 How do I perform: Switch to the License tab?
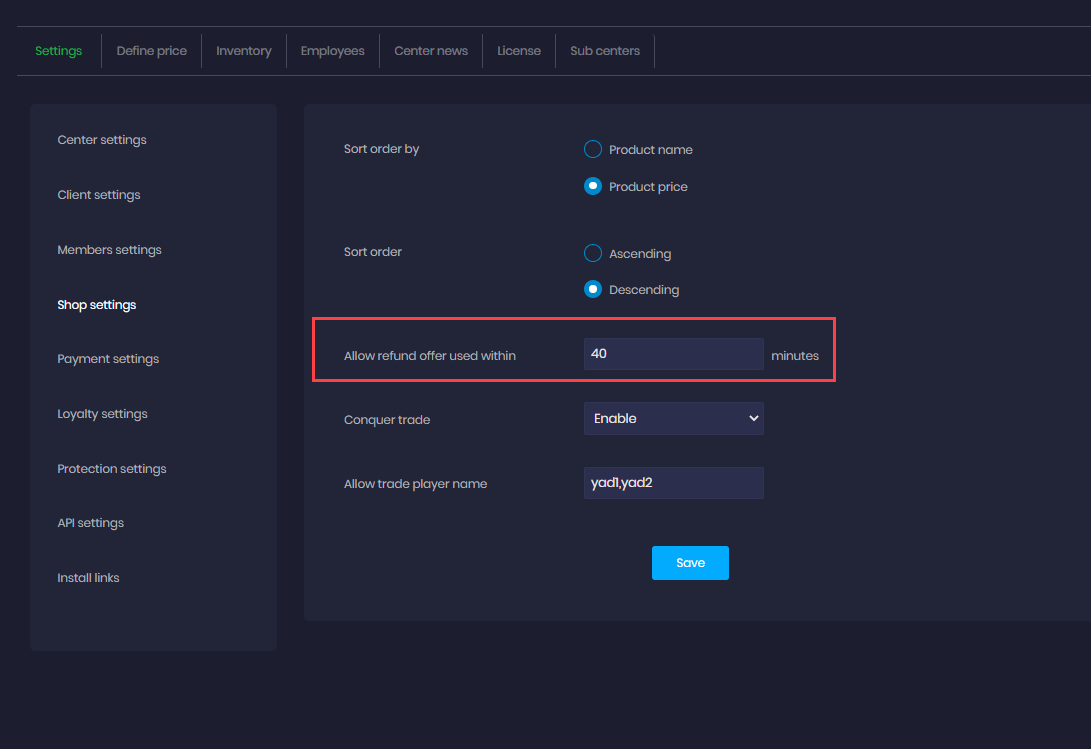point(519,51)
